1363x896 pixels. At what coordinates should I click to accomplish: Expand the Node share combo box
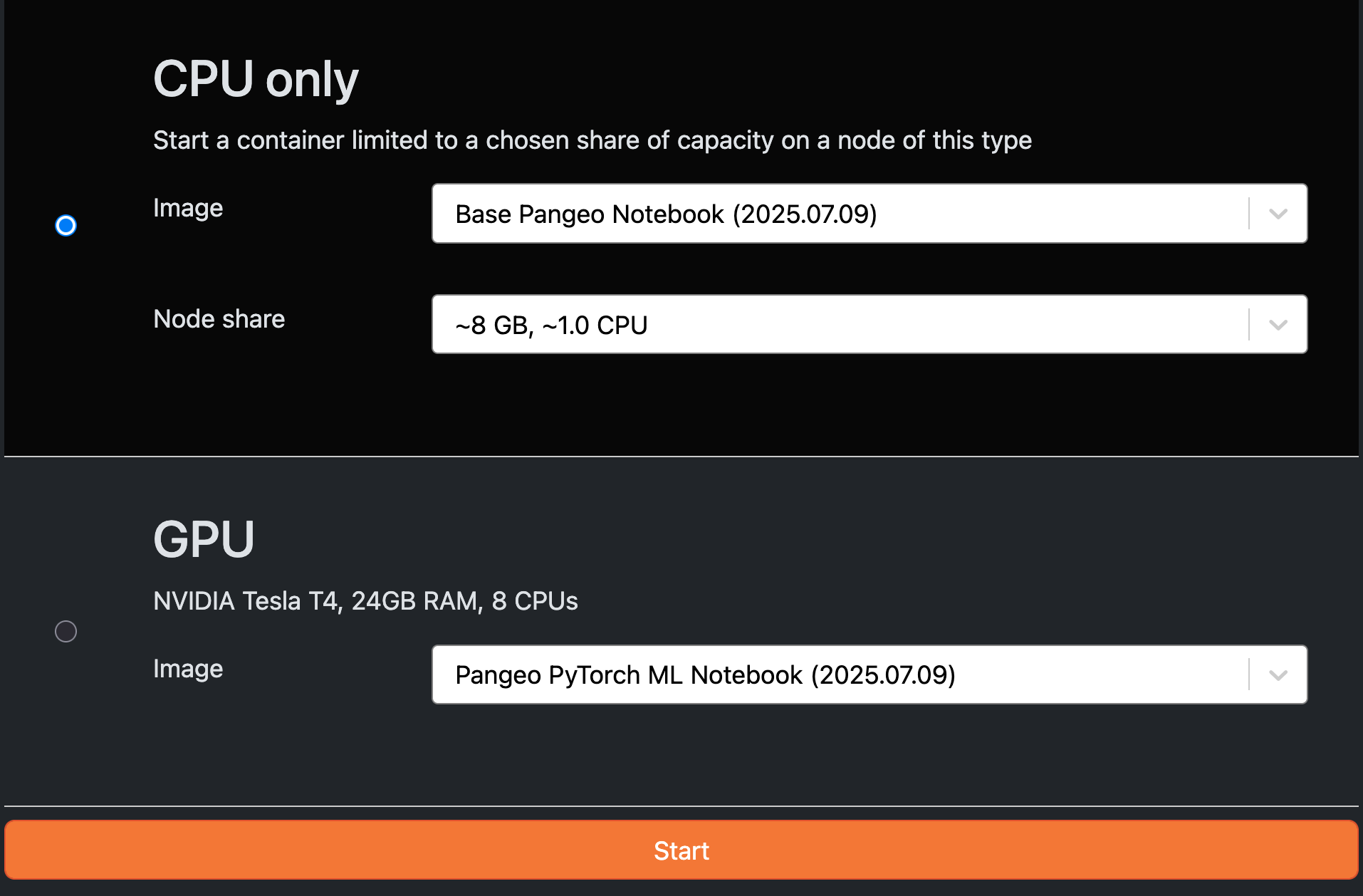[x=840, y=325]
